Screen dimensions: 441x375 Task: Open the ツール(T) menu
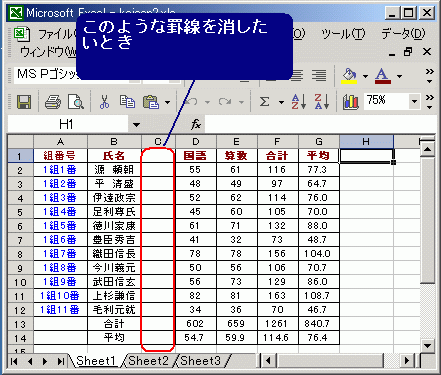tap(343, 34)
